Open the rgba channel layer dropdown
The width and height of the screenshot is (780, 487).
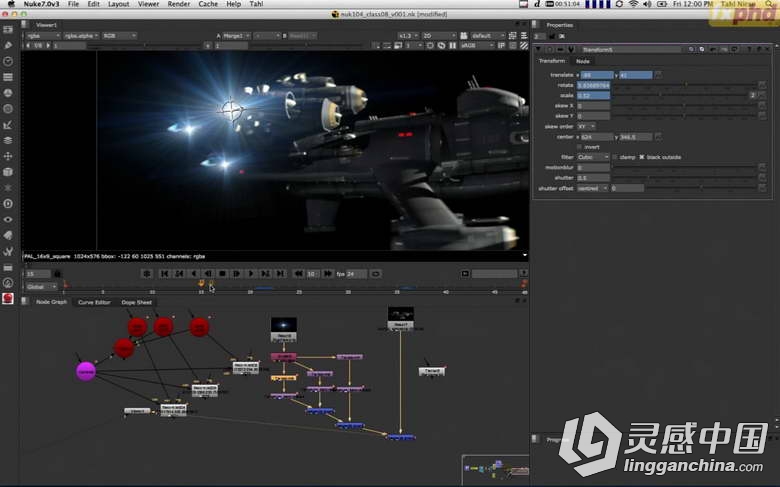43,36
